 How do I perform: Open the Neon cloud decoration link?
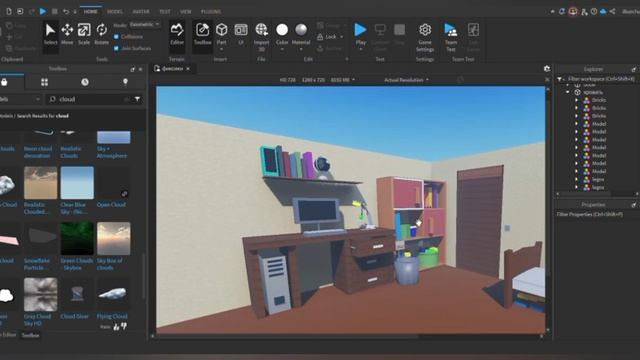pyautogui.click(x=38, y=152)
